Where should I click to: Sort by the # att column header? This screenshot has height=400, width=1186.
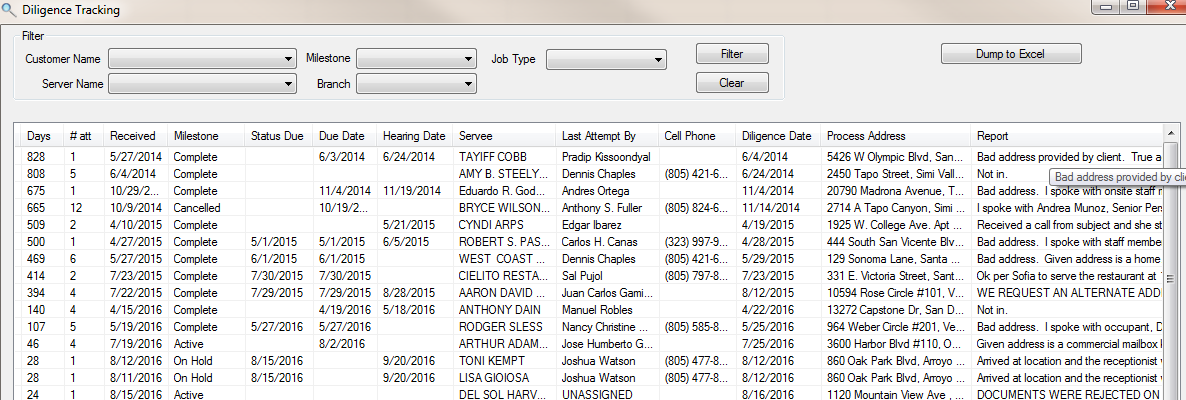(82, 136)
